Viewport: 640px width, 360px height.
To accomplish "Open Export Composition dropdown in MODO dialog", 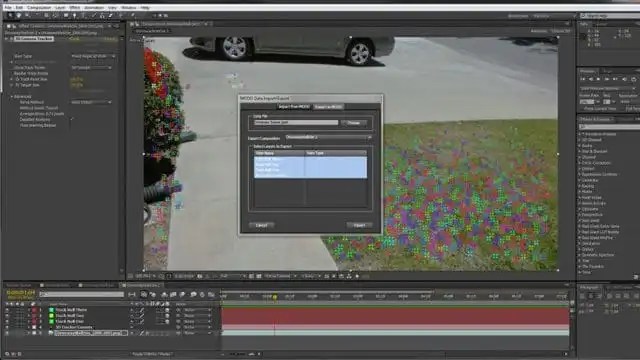I will point(329,138).
